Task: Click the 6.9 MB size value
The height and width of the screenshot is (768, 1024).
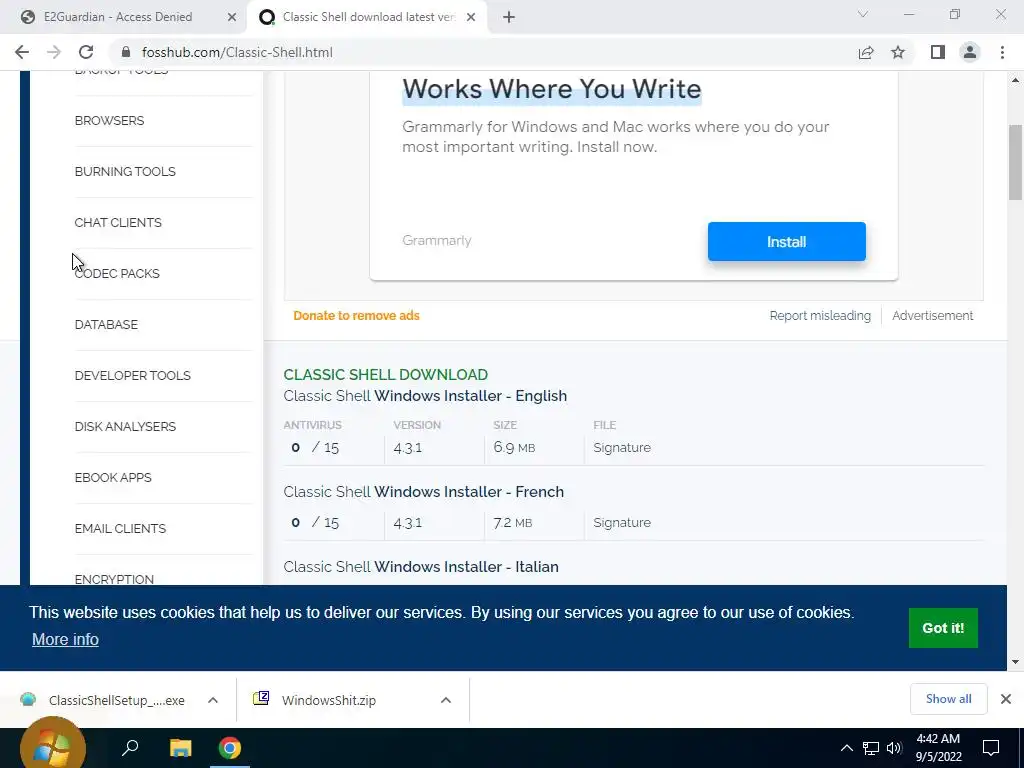Action: click(x=514, y=448)
